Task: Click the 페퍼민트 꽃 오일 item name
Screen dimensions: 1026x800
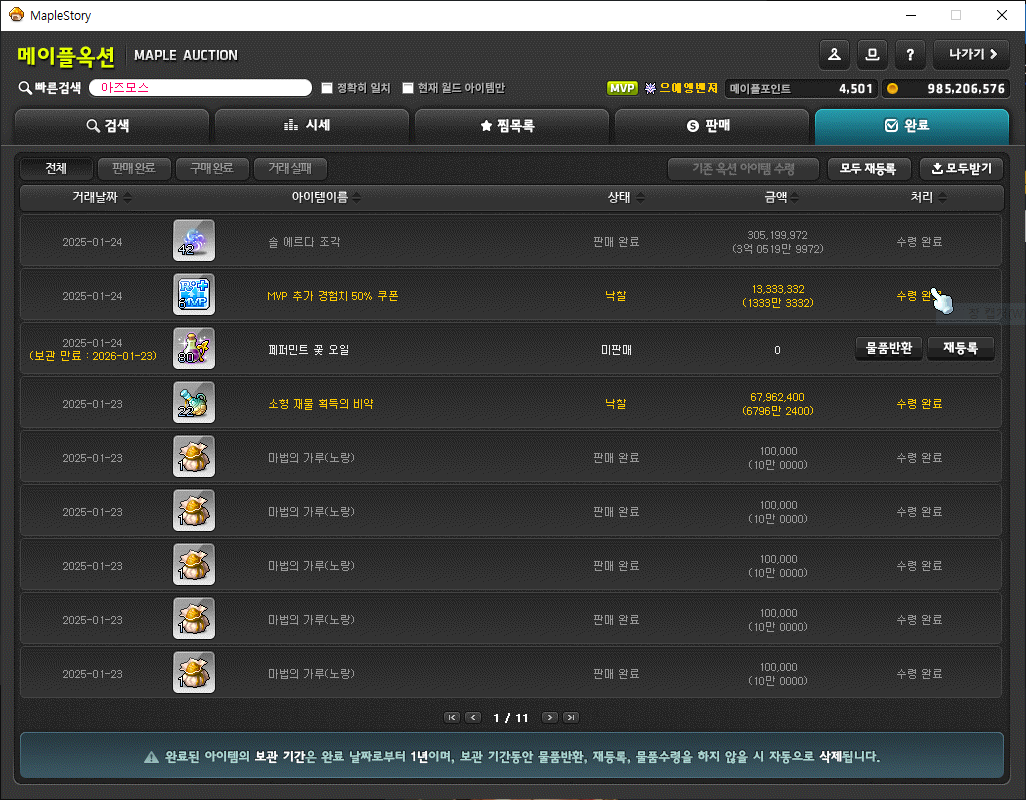Action: point(308,350)
